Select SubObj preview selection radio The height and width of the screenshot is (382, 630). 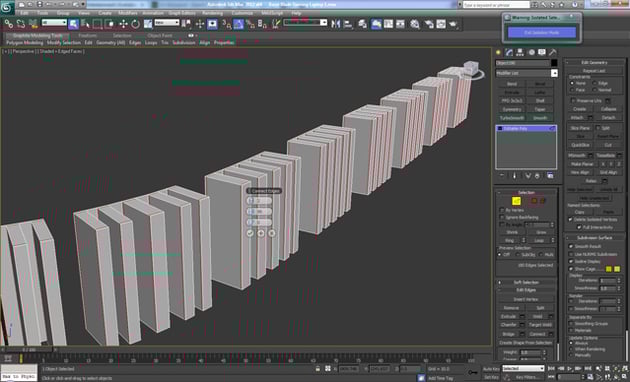[518, 255]
